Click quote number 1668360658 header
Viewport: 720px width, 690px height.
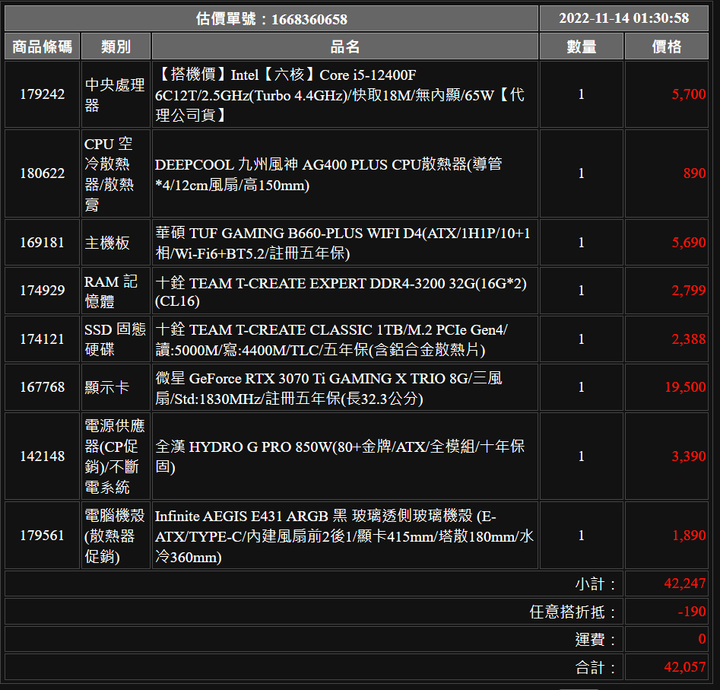coord(271,19)
